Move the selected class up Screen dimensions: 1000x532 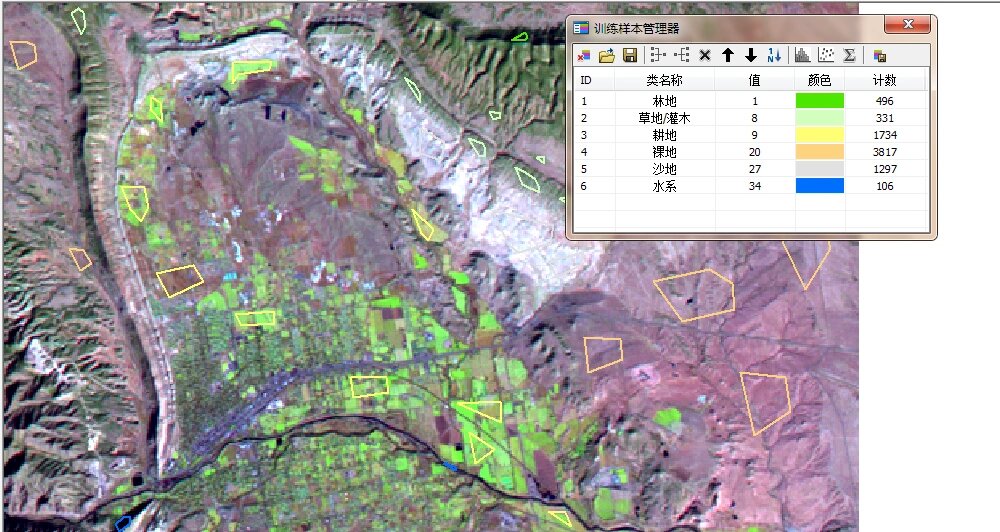tap(728, 55)
